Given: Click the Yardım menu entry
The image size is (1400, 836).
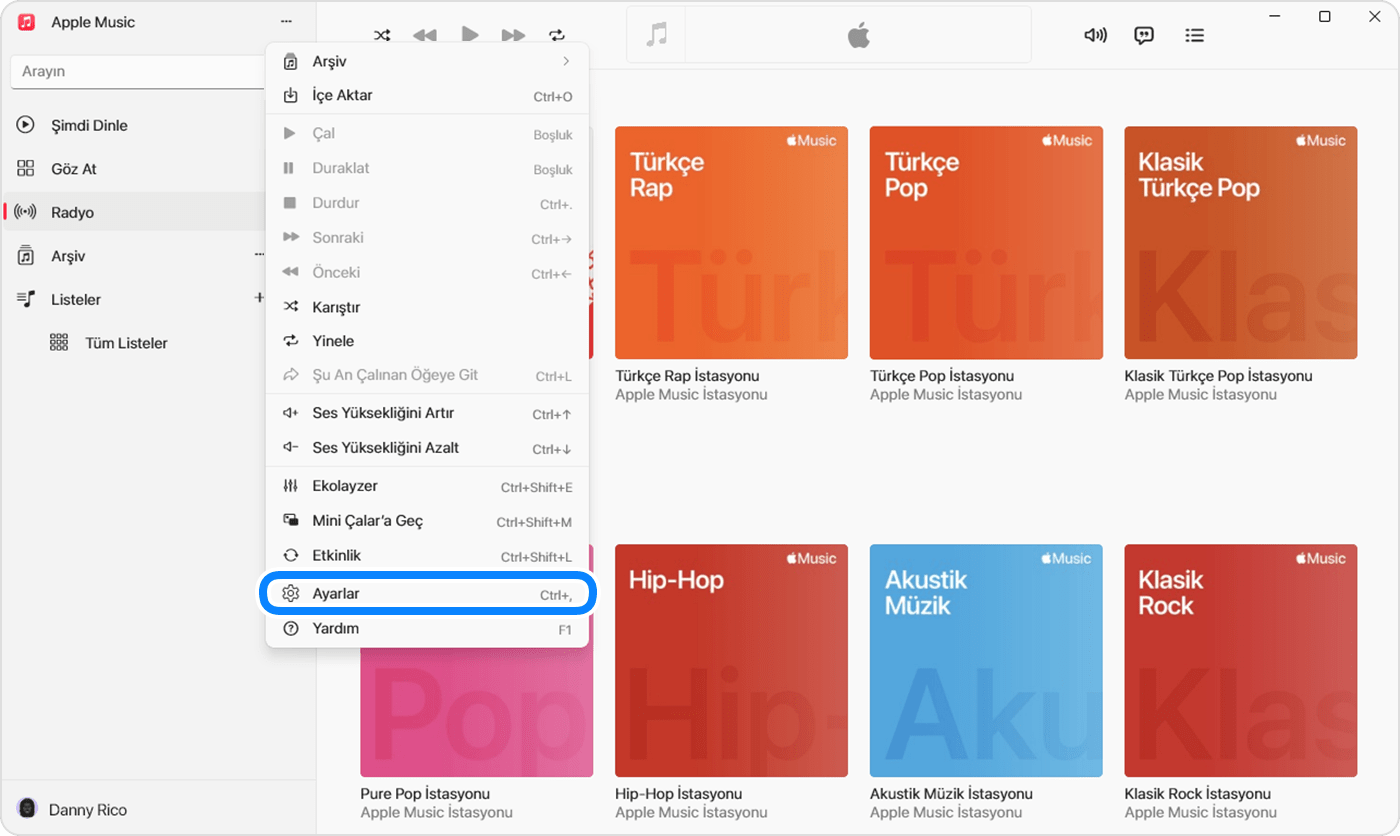Looking at the screenshot, I should 428,629.
